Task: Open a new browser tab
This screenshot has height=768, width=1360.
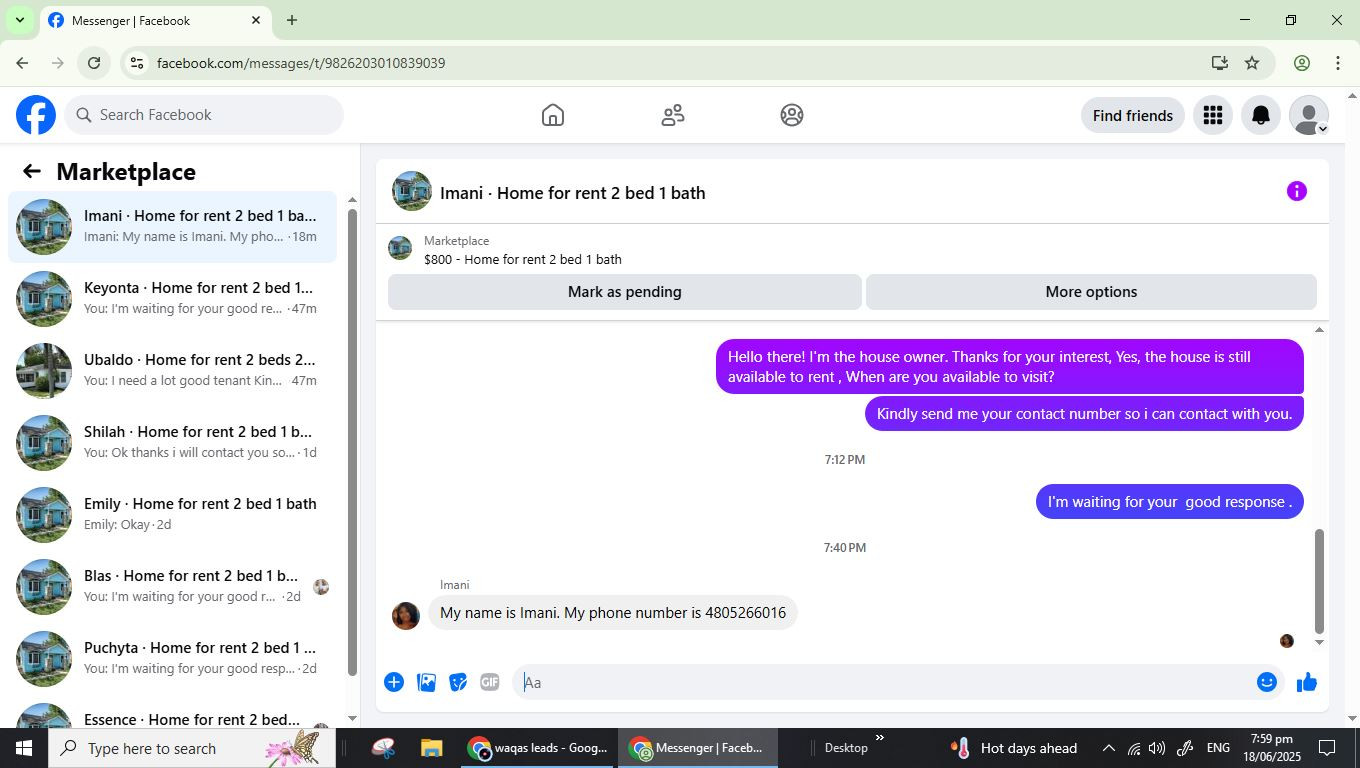Action: pos(292,20)
